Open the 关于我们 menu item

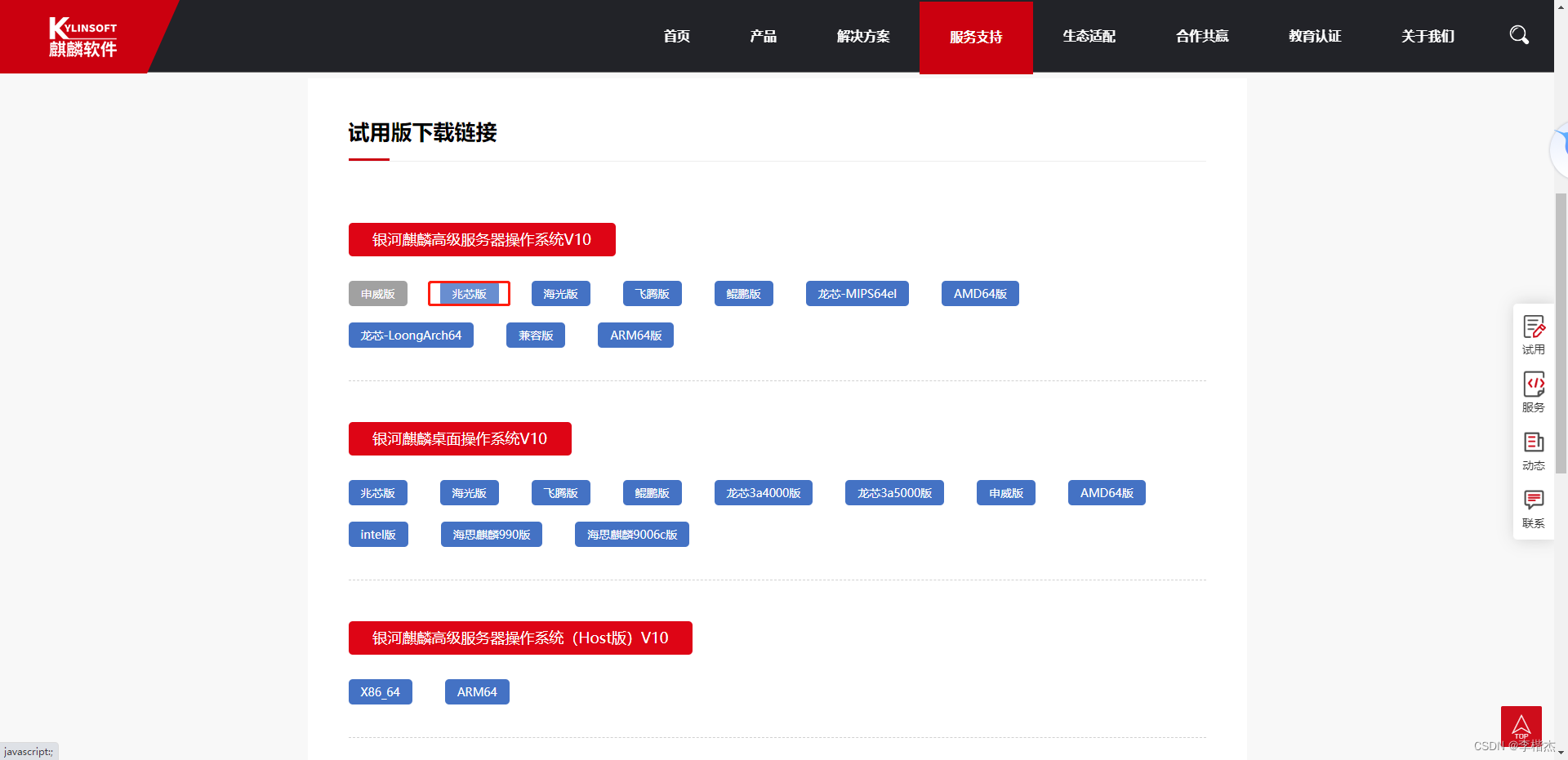(x=1428, y=36)
